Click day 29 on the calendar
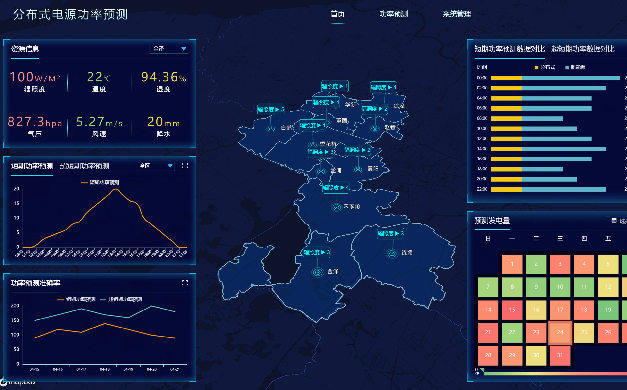Screen dimensions: 627x390 point(512,356)
